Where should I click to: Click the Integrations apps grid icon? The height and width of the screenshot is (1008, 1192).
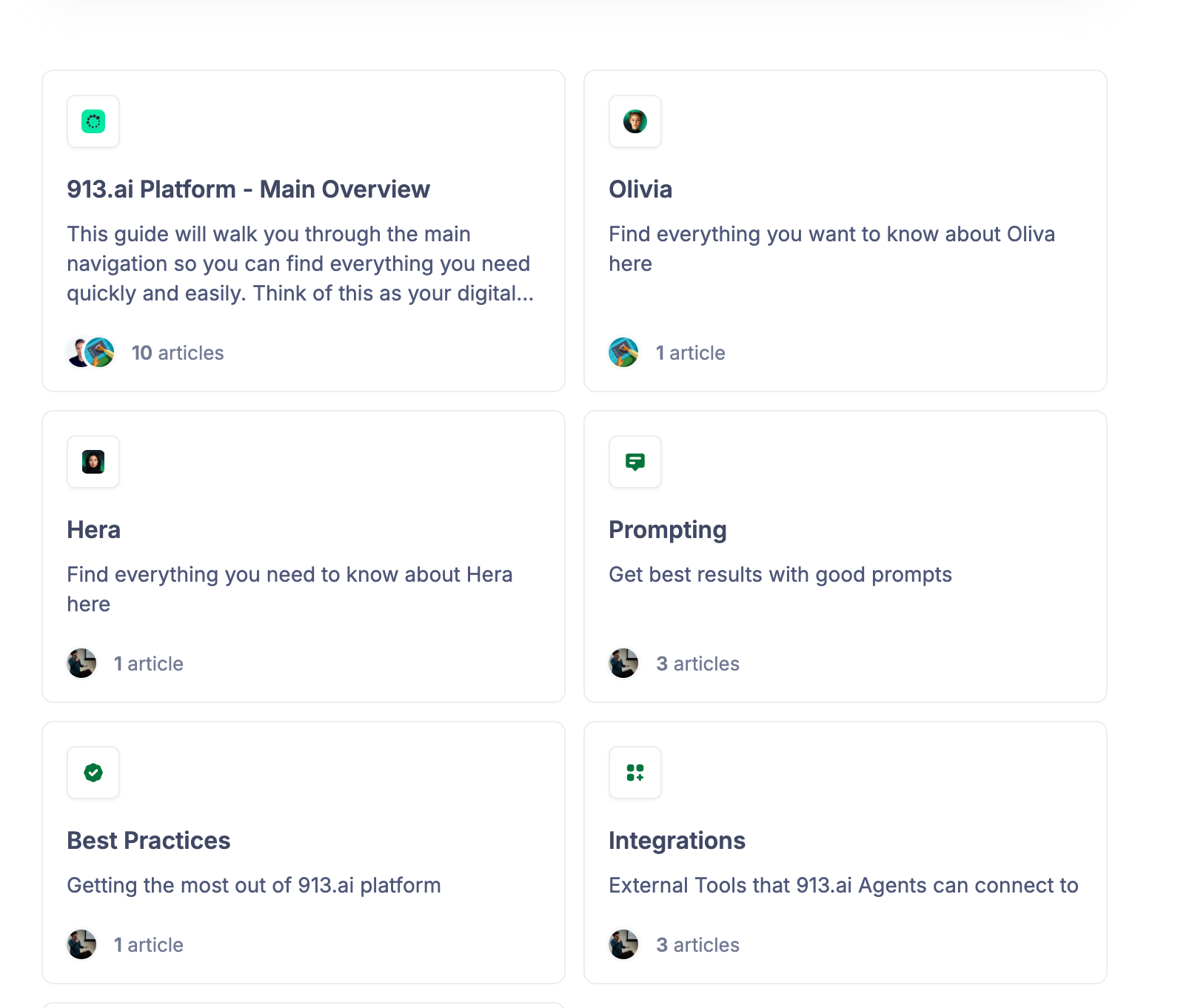pyautogui.click(x=634, y=773)
